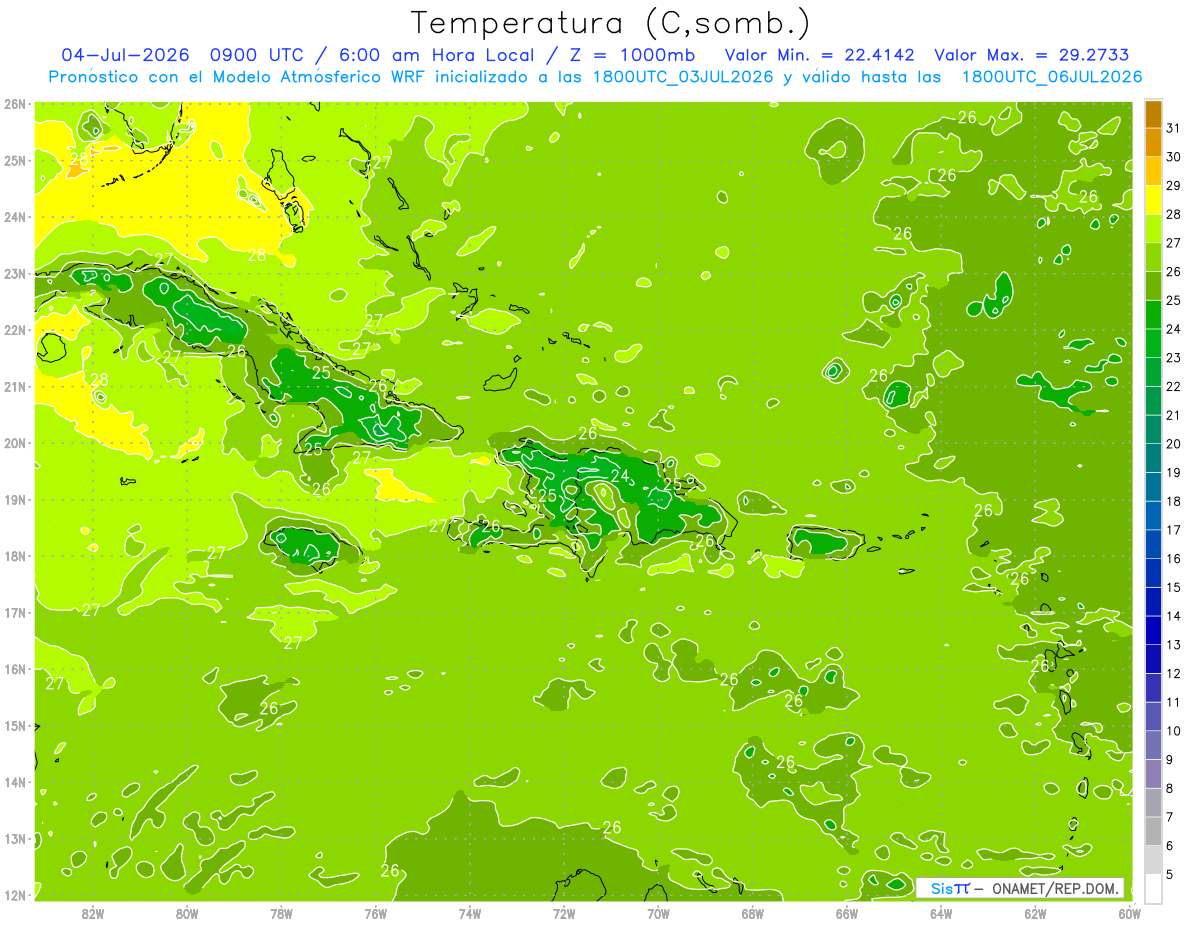The width and height of the screenshot is (1200, 927).
Task: Click the "68W" longitude axis label
Action: point(753,913)
